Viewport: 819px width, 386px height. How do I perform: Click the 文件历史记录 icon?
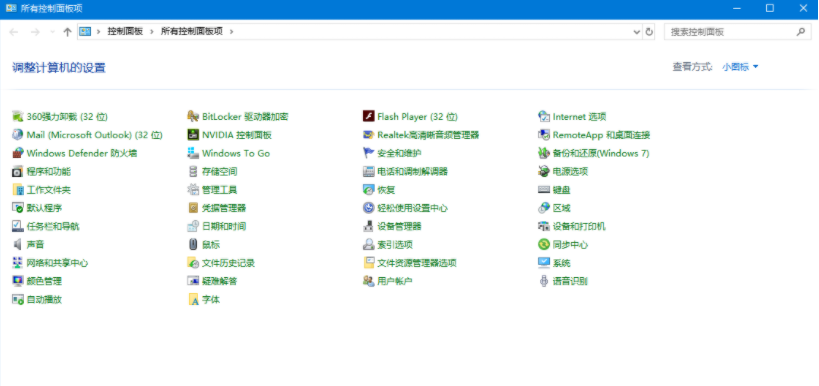click(x=193, y=263)
